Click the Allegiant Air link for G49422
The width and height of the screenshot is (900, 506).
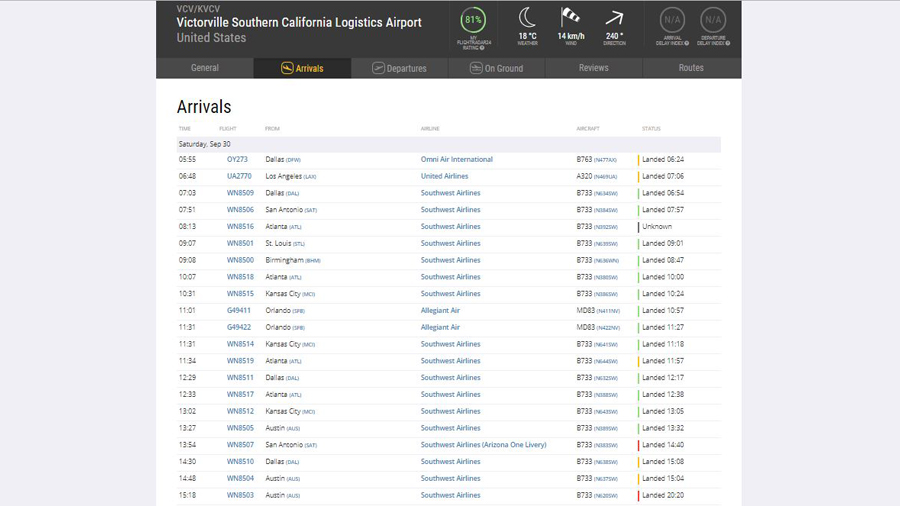coord(440,327)
